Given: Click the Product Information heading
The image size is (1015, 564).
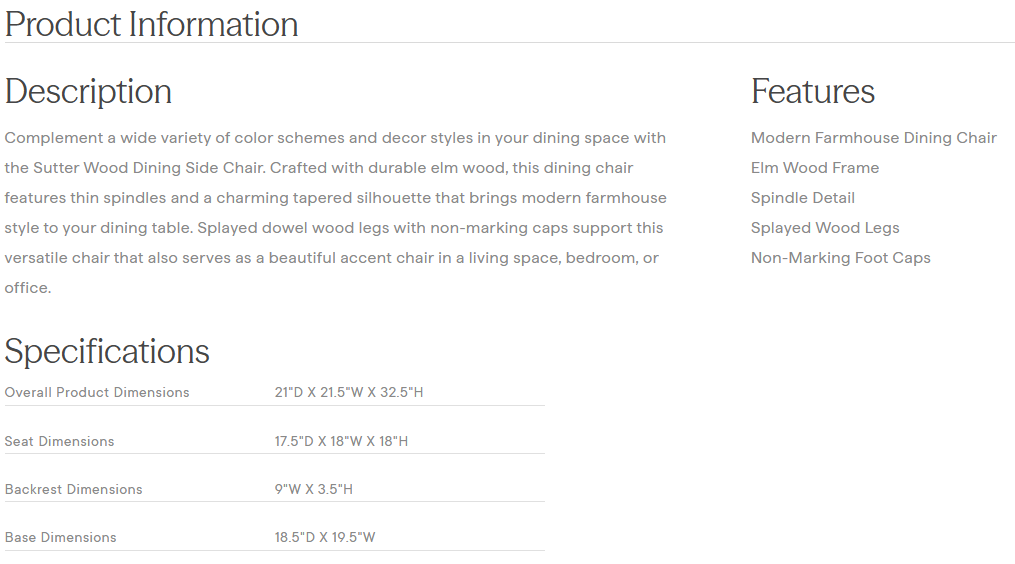Looking at the screenshot, I should tap(151, 24).
